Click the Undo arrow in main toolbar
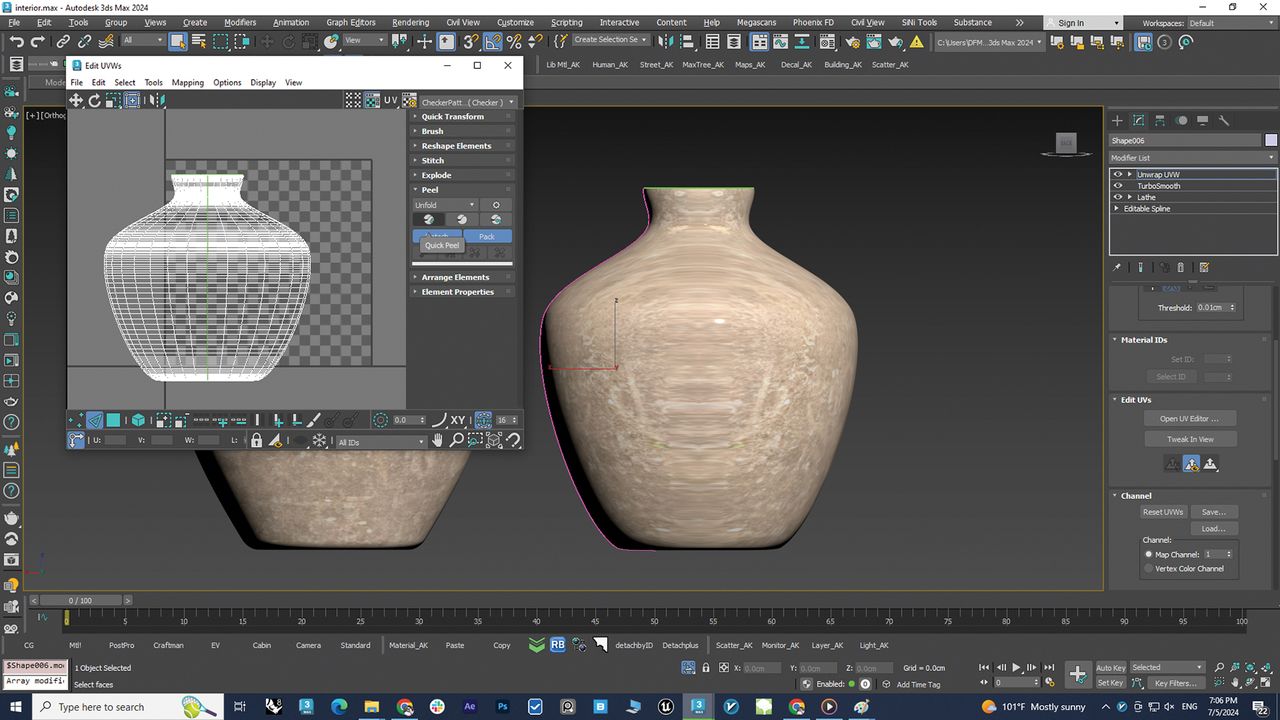Screen dimensions: 1280x720 point(16,41)
